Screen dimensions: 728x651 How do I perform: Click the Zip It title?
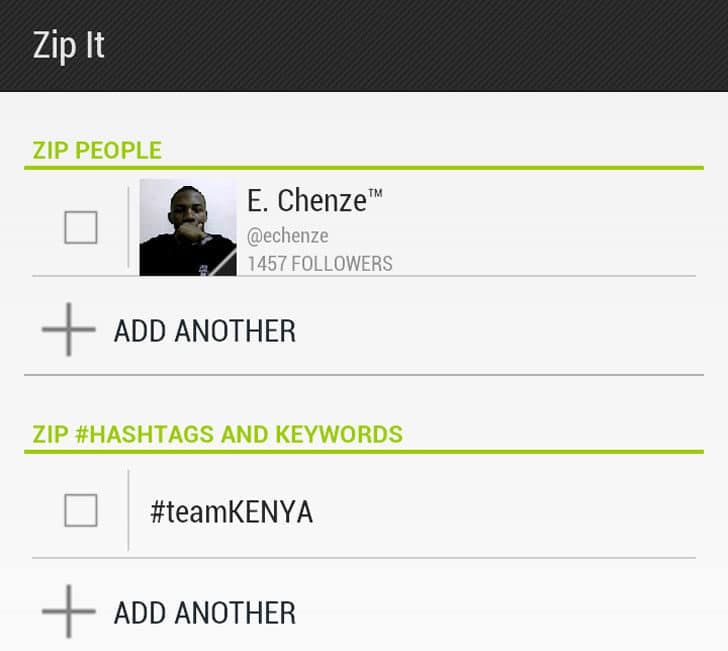[69, 46]
